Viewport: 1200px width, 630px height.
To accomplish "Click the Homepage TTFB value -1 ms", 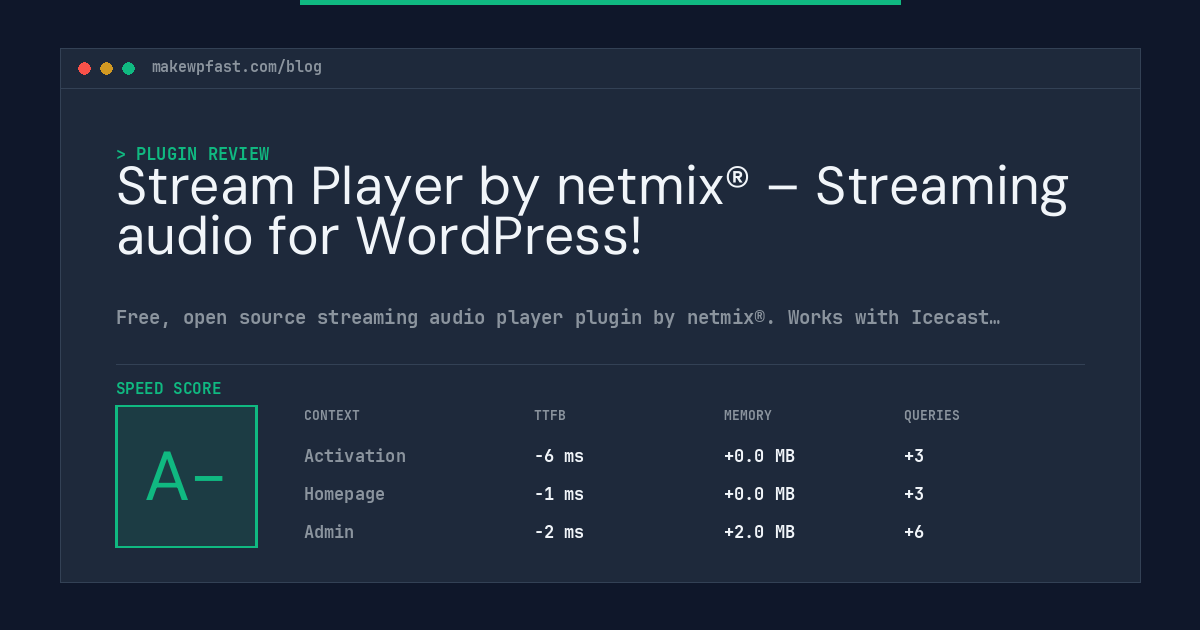I will 559,494.
